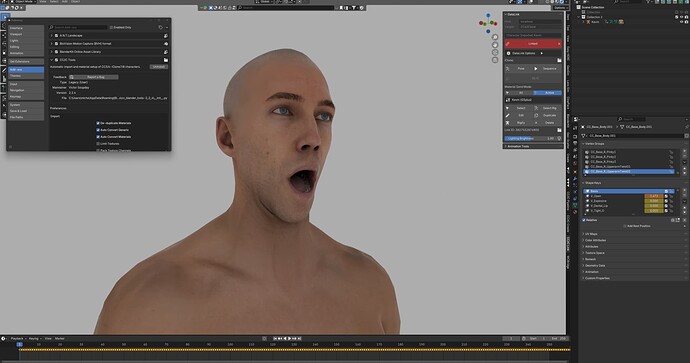Toggle the Auto Convert Materials checkbox

tap(98, 137)
